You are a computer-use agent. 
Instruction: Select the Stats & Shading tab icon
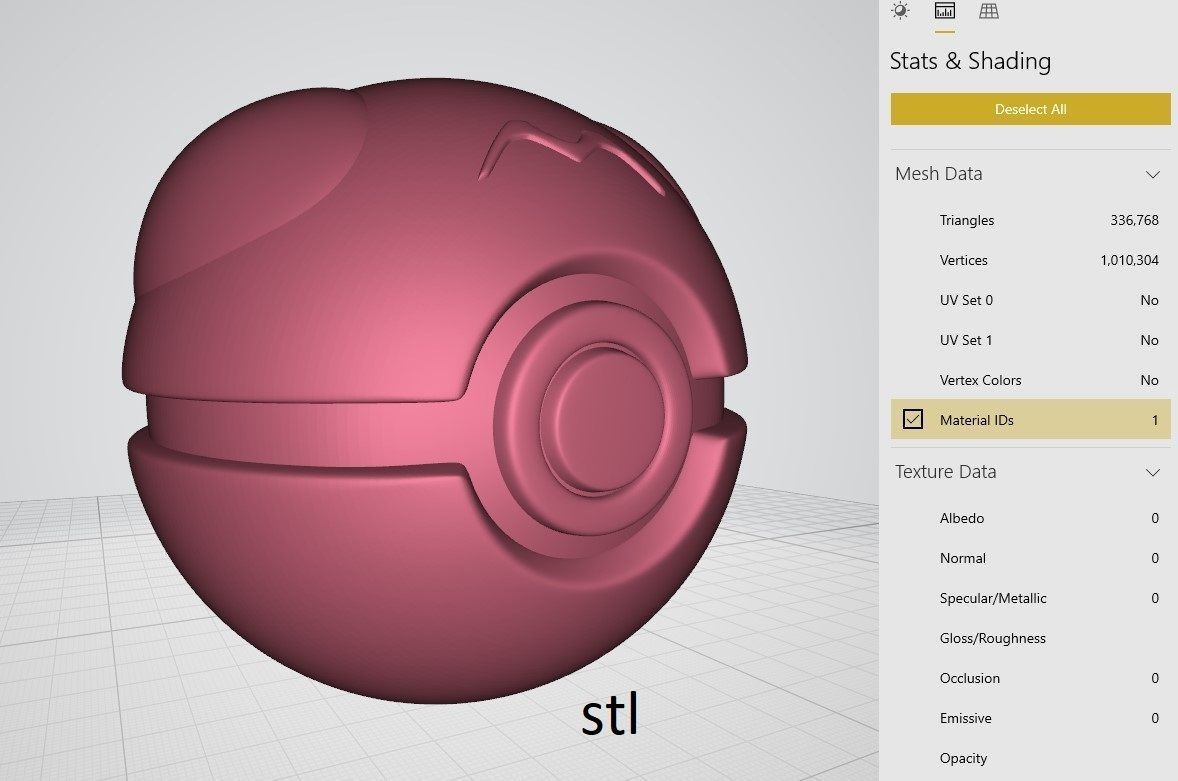(944, 11)
